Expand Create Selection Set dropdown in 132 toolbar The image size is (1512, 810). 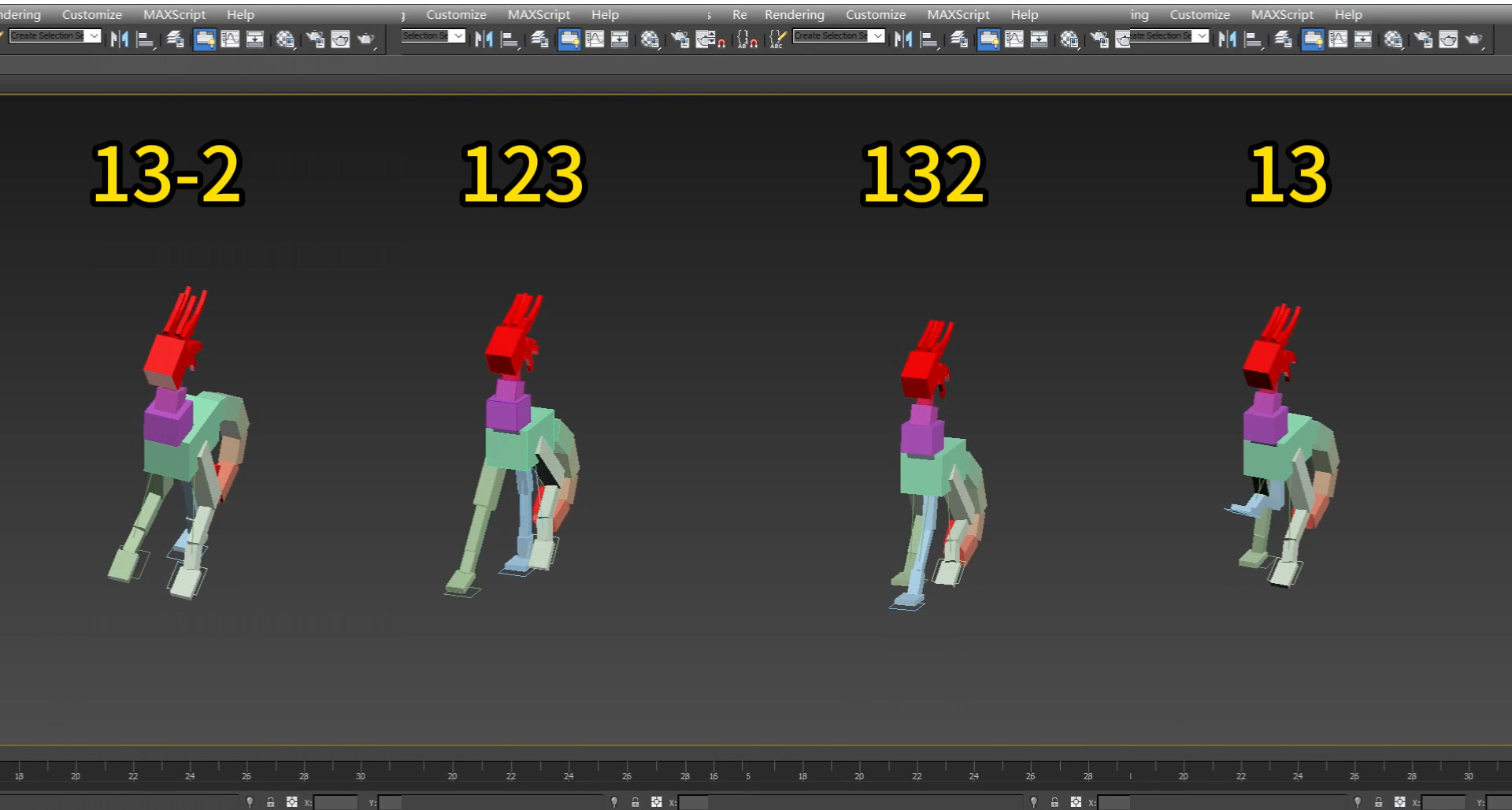877,35
